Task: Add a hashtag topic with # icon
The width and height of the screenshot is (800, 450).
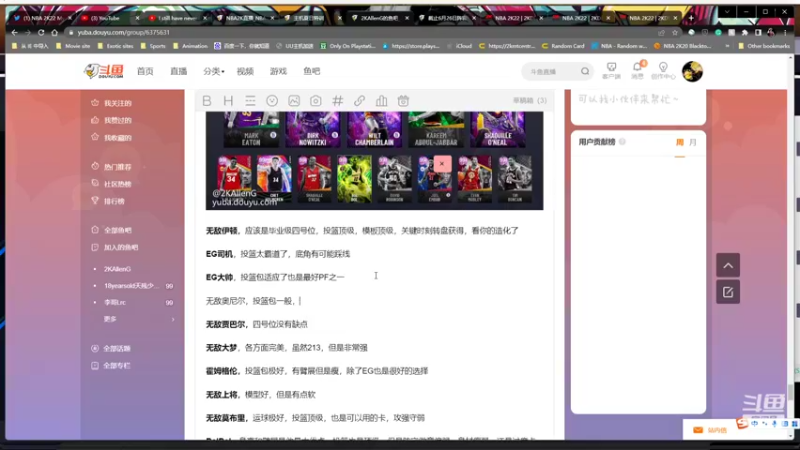Action: pos(338,101)
